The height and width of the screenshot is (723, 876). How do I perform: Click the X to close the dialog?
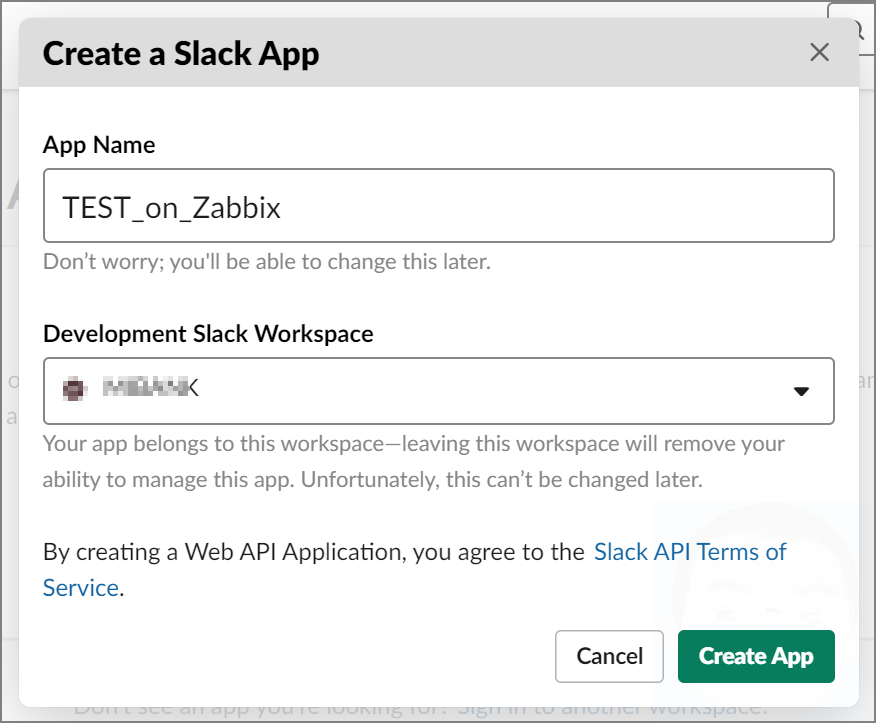pos(819,52)
